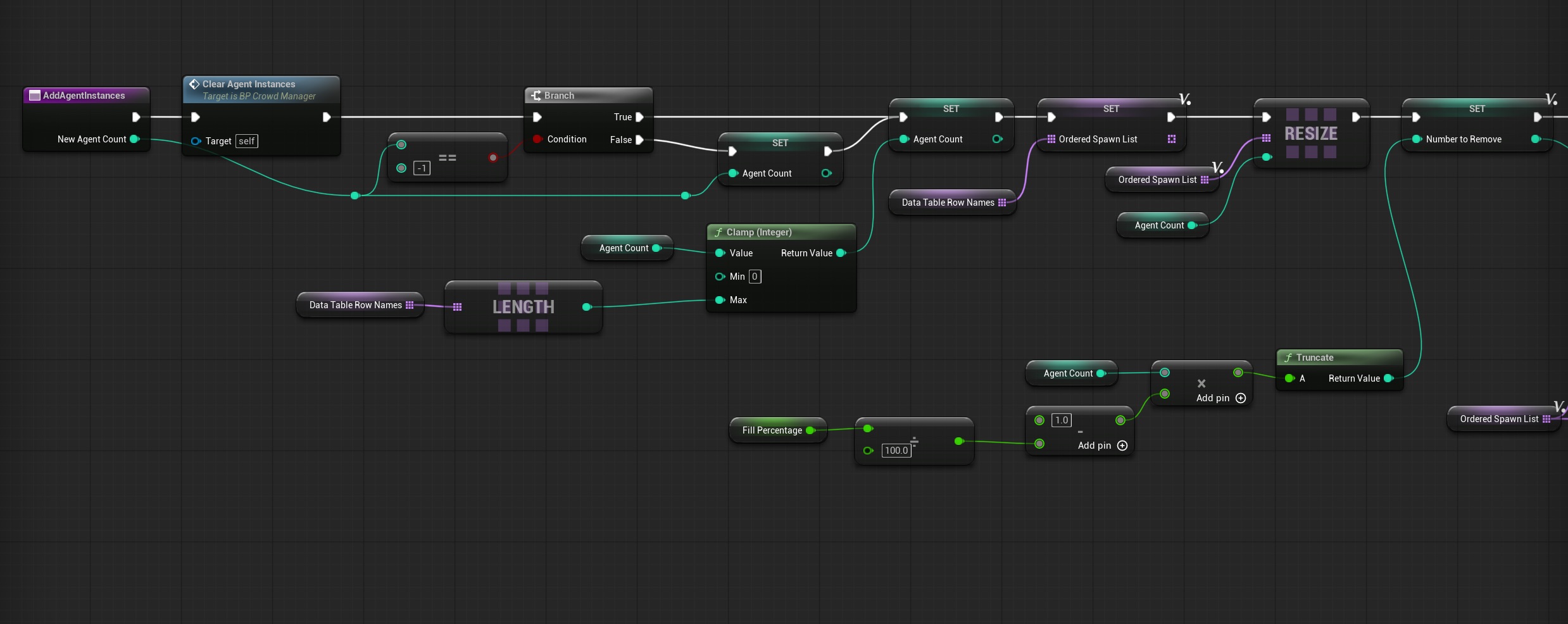Click Add pin plus on subtract node
1568x624 pixels.
click(x=1122, y=446)
